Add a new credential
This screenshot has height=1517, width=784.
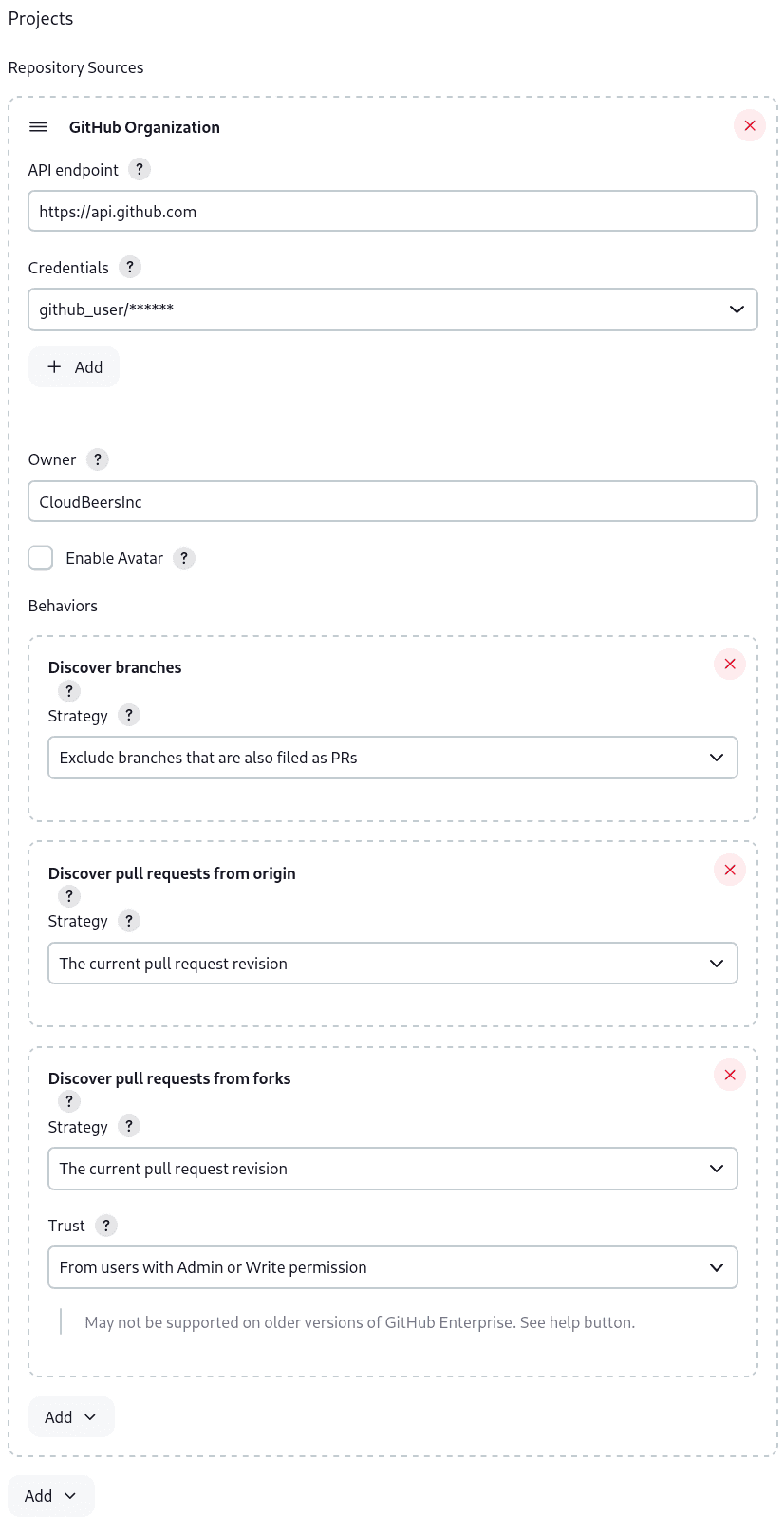click(x=74, y=366)
